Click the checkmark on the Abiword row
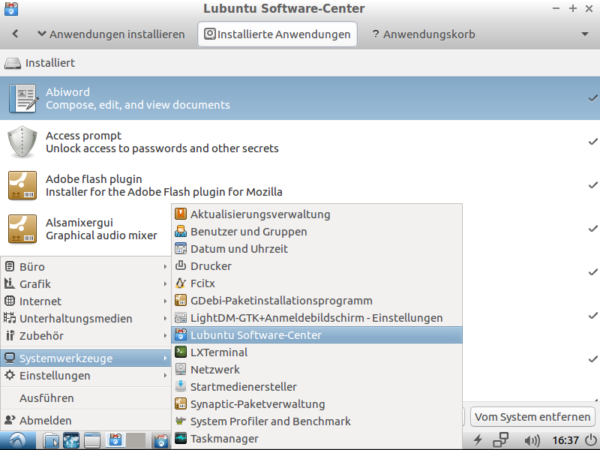The width and height of the screenshot is (600, 450). click(x=593, y=98)
